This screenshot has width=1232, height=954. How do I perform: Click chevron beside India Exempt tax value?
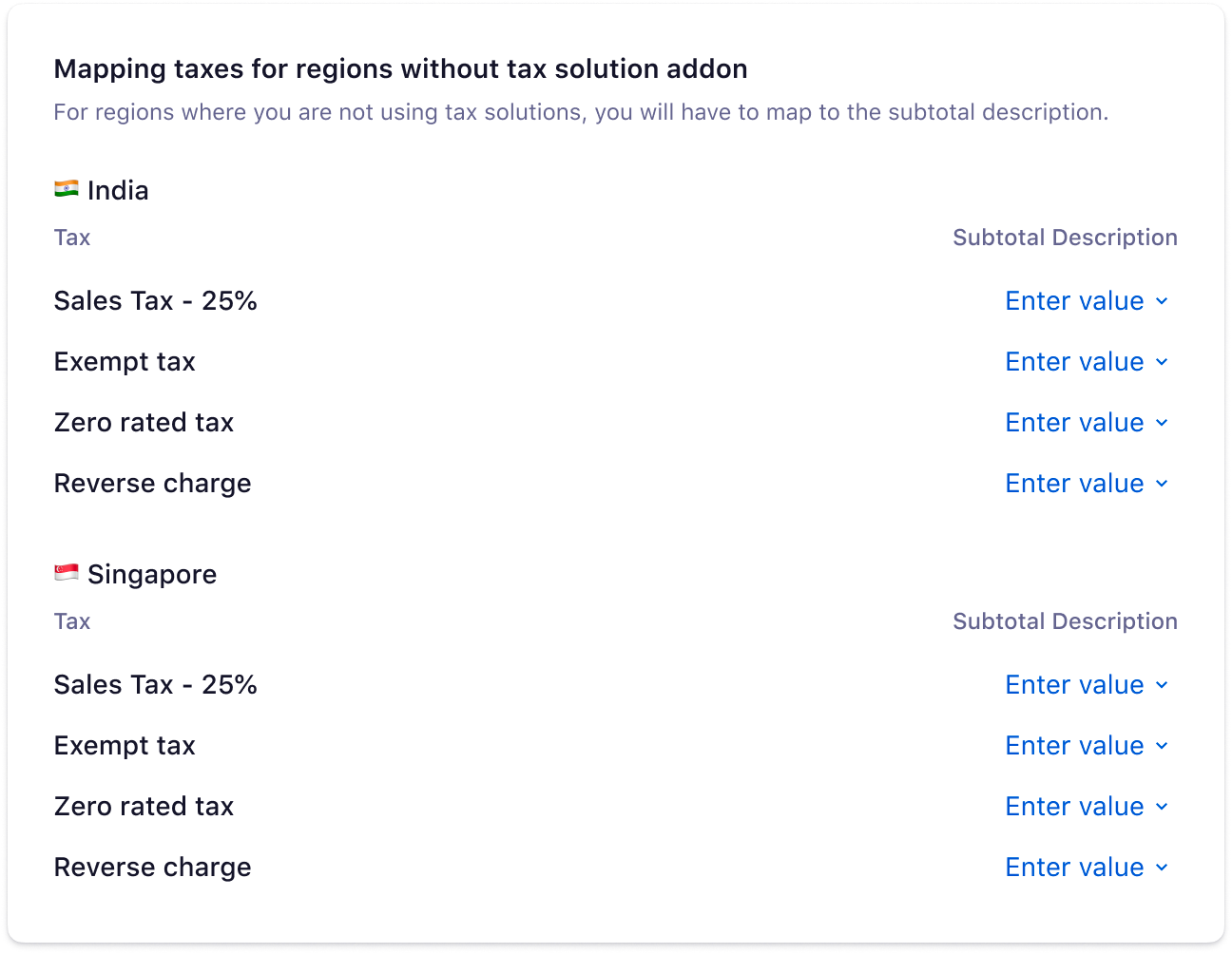pyautogui.click(x=1162, y=363)
